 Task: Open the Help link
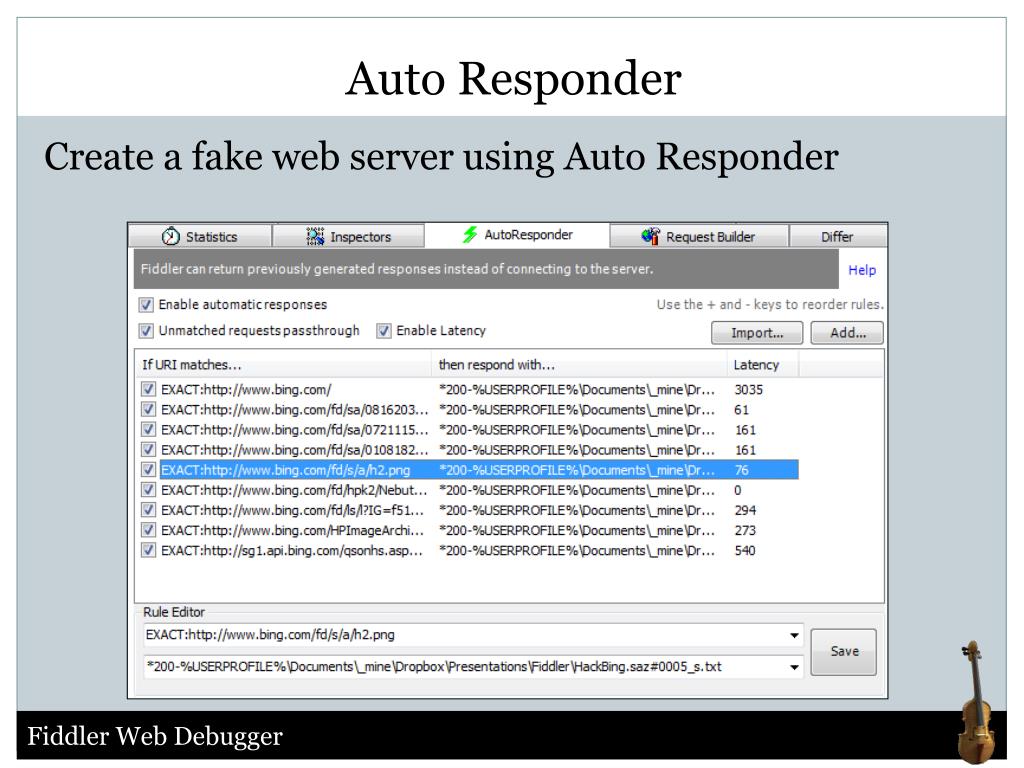[x=862, y=270]
